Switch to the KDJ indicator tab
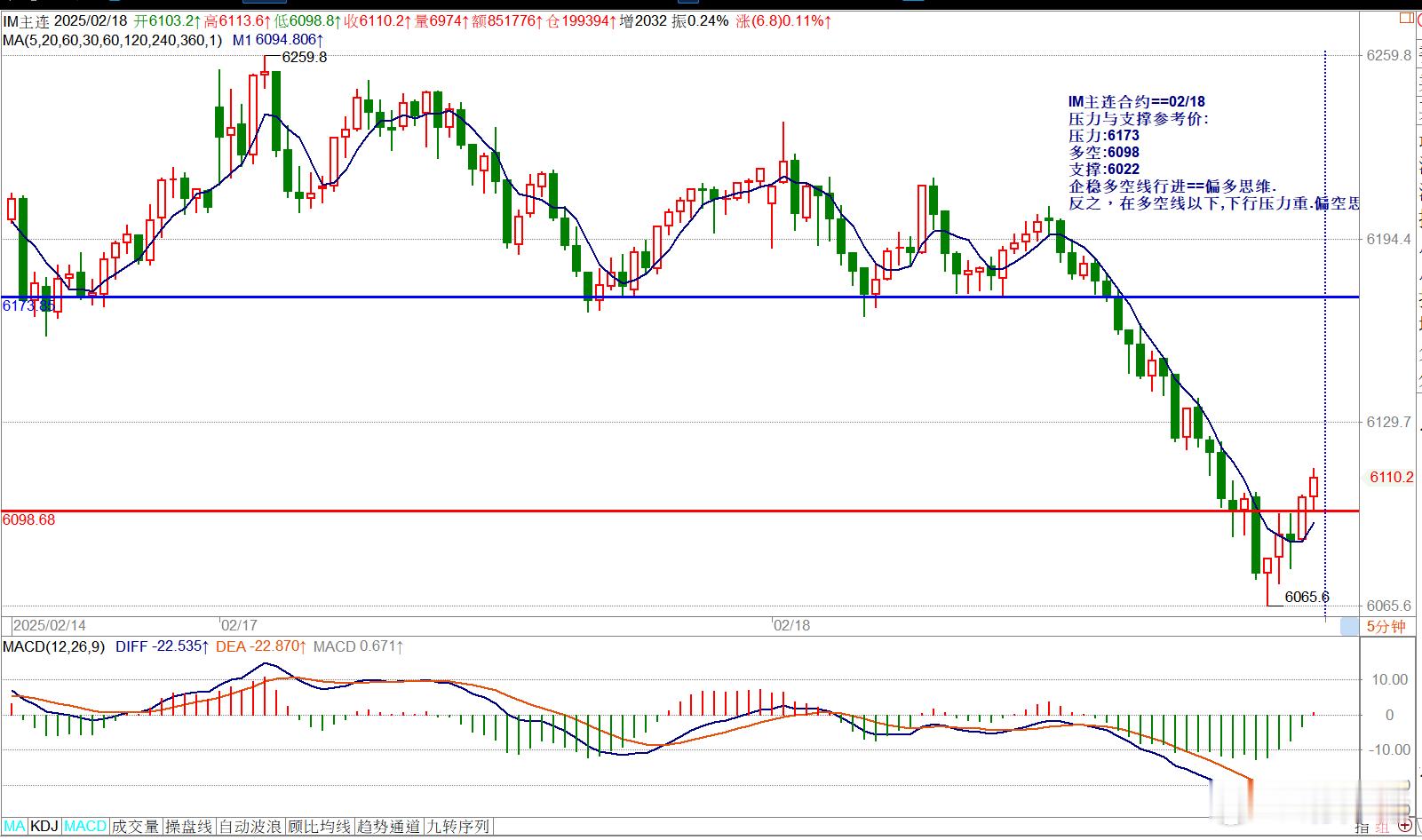 [x=44, y=827]
